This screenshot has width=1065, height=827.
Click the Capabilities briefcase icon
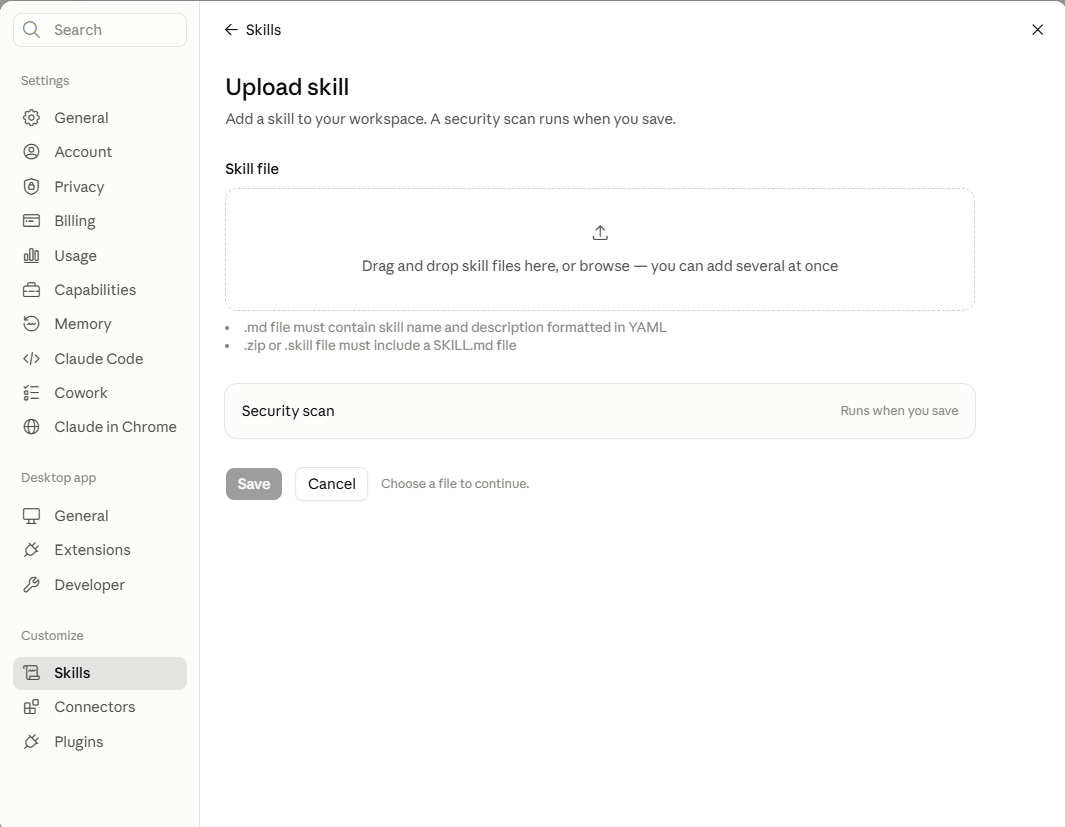pos(31,290)
